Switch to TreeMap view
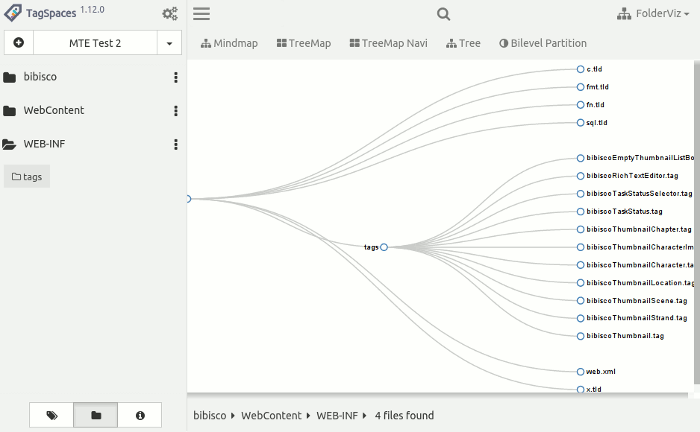 tap(304, 43)
